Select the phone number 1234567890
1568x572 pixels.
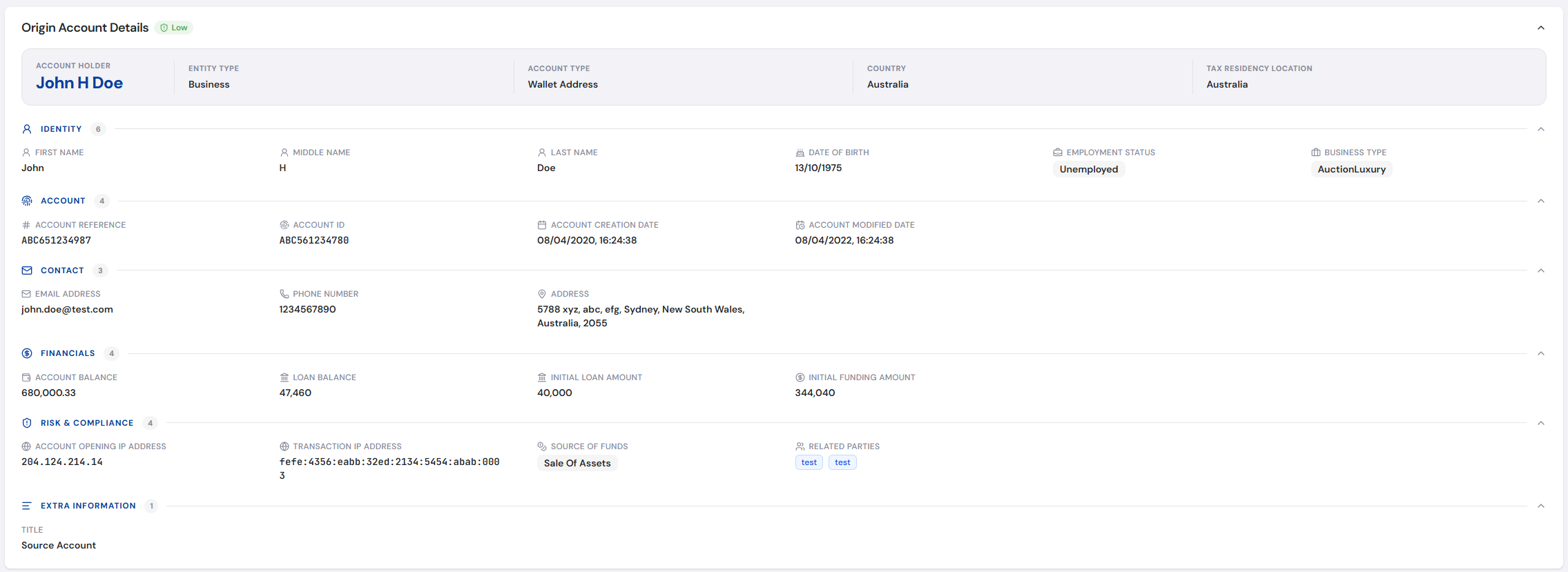click(x=307, y=309)
